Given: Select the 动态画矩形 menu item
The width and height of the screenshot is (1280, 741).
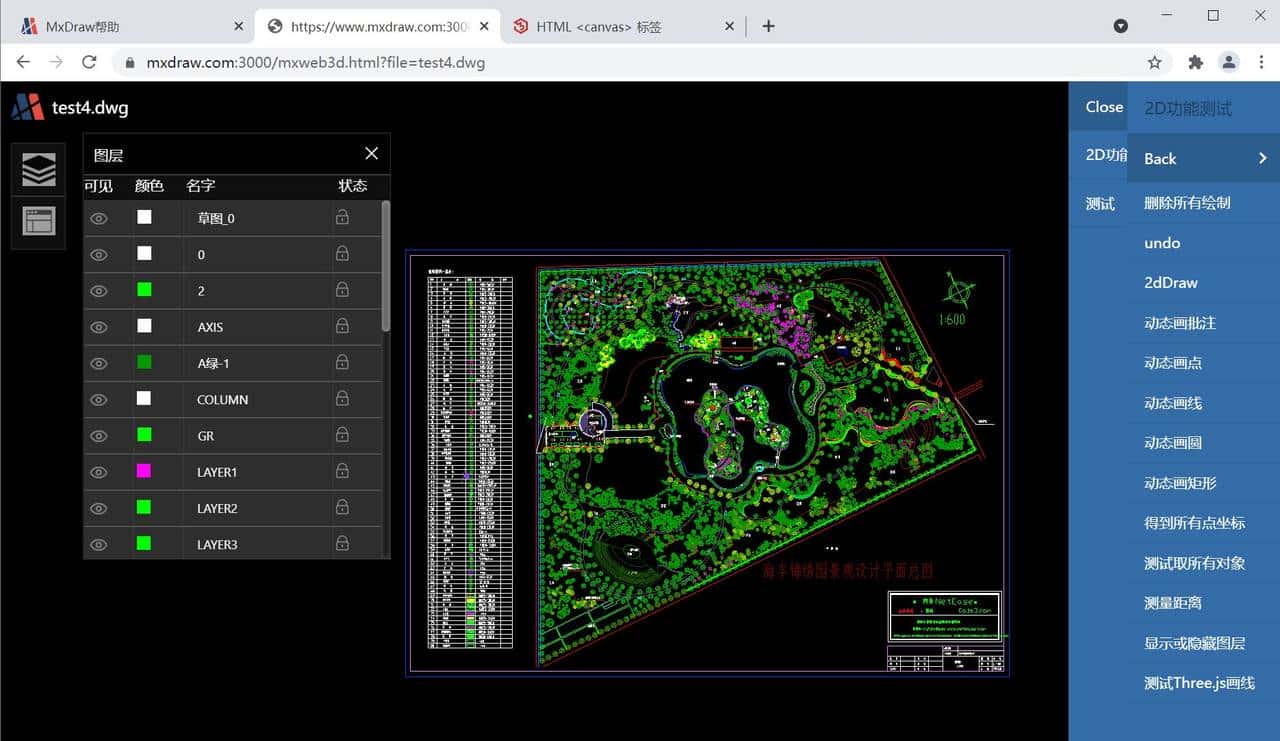Looking at the screenshot, I should click(1180, 483).
